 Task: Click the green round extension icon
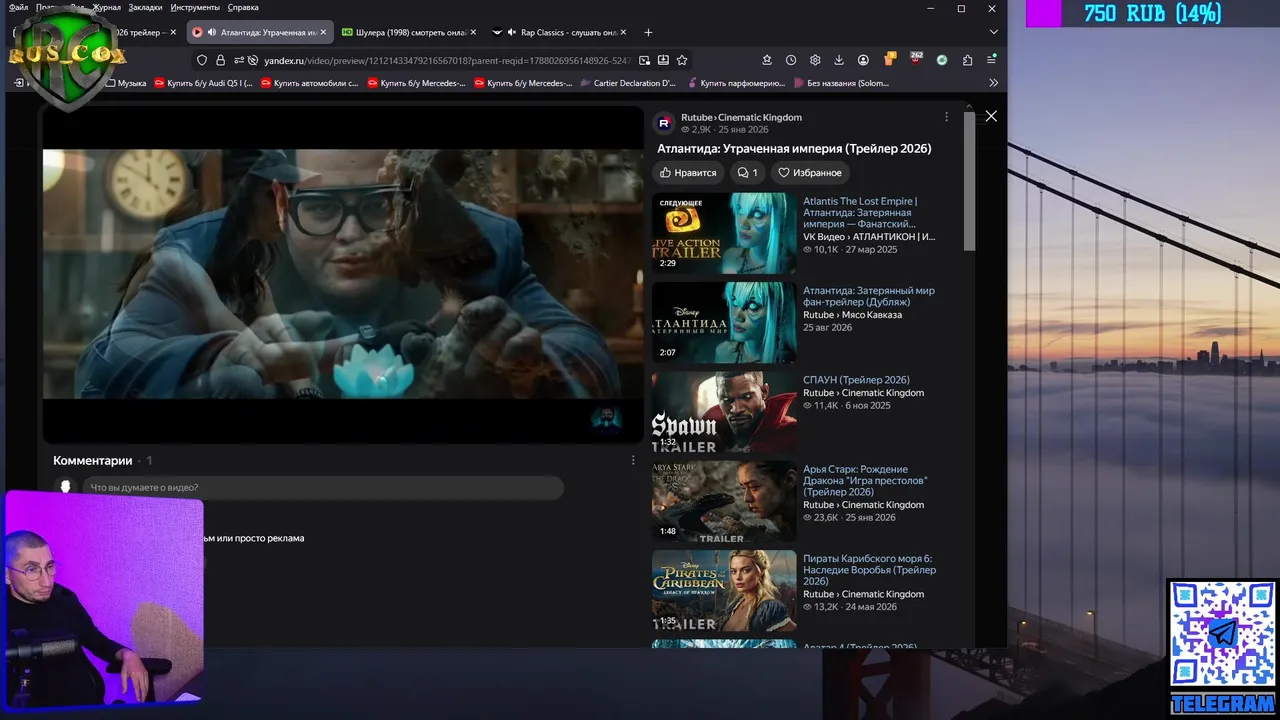click(x=942, y=60)
